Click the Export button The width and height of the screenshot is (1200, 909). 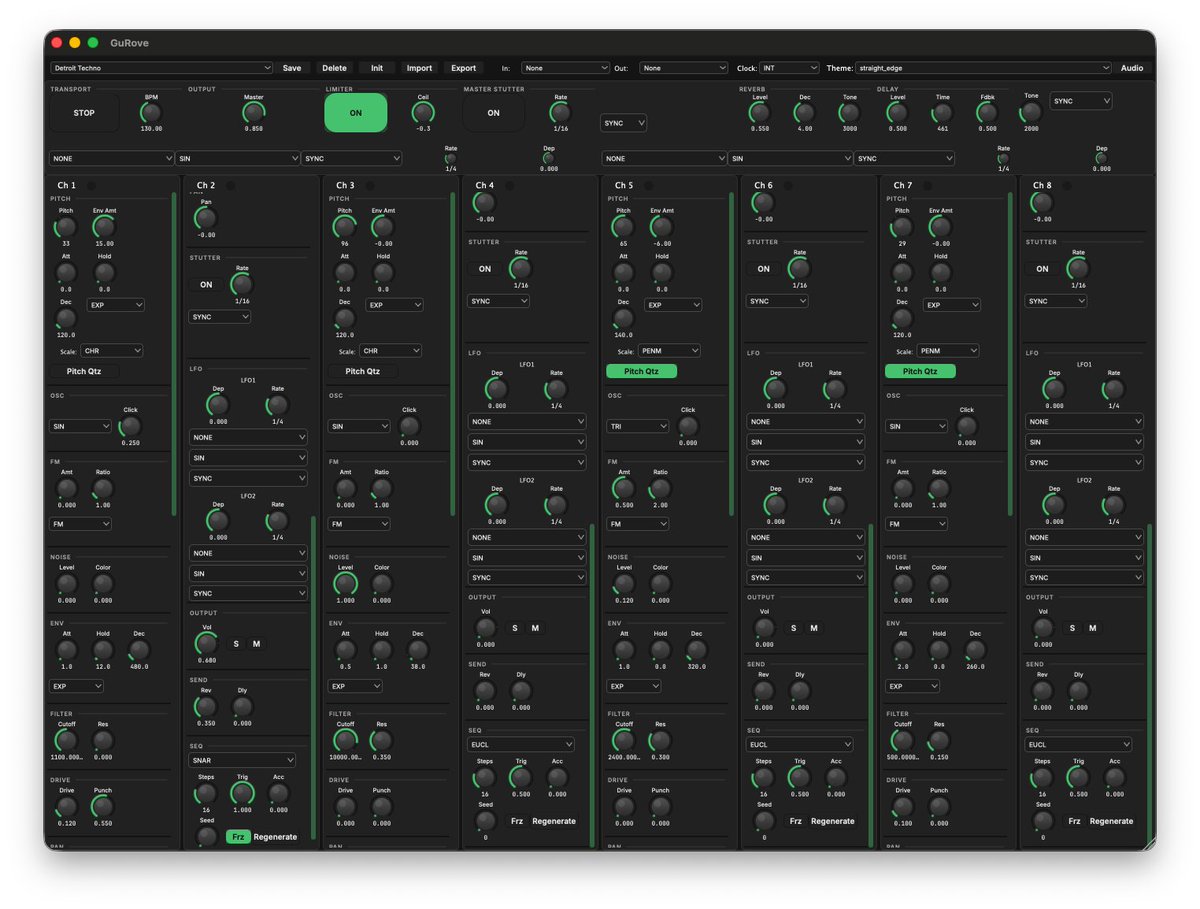click(464, 68)
